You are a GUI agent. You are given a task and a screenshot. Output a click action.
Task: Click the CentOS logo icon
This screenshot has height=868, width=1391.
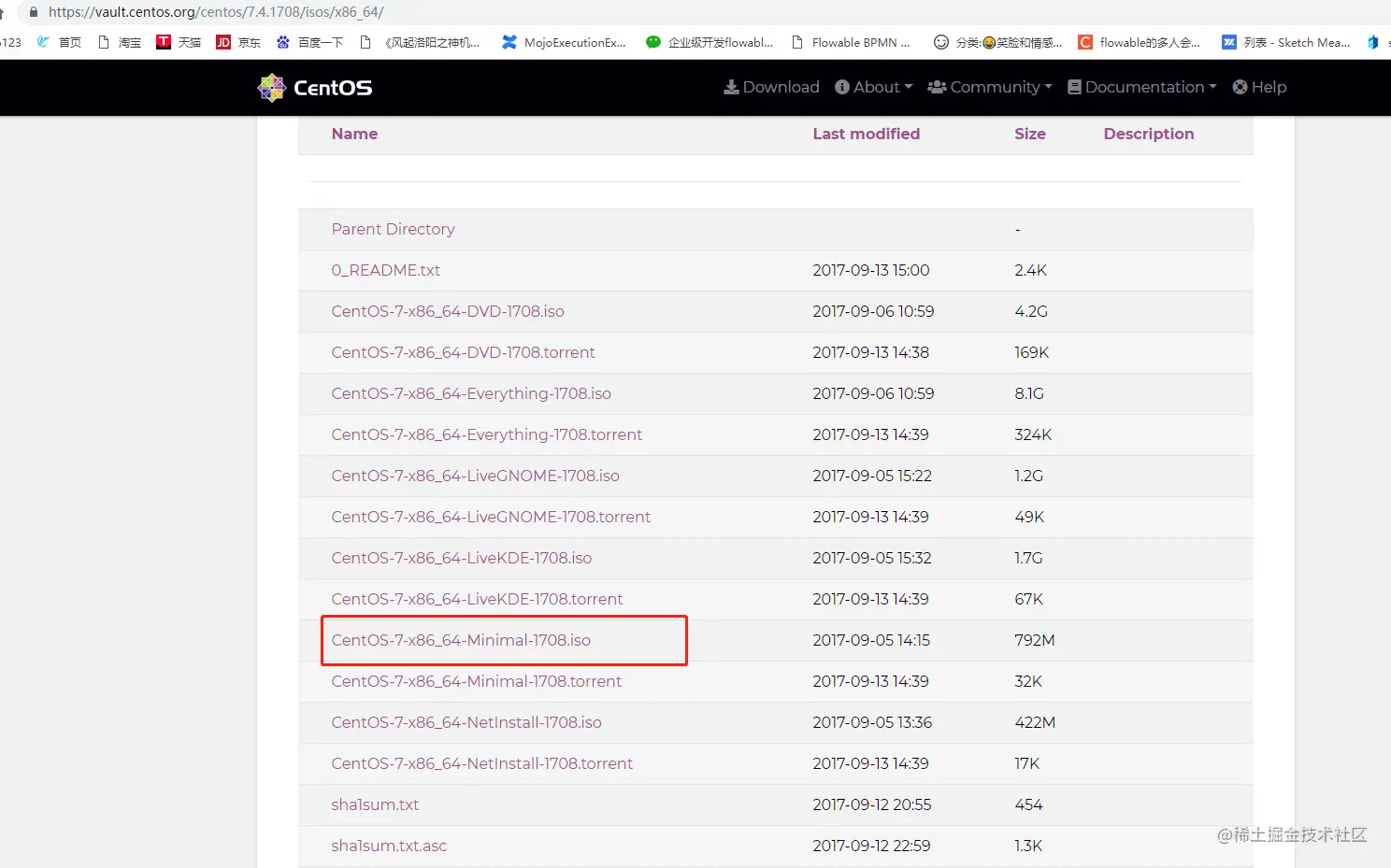[272, 87]
